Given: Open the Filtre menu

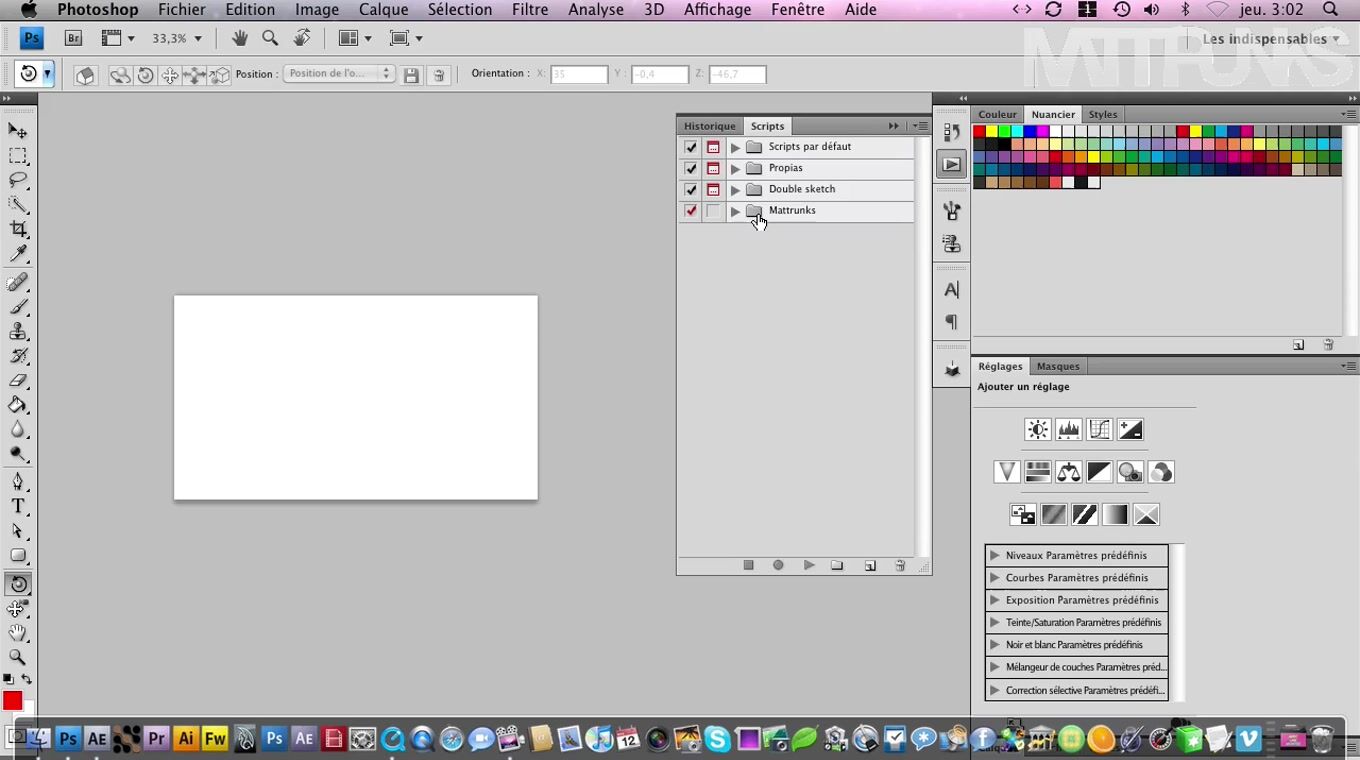Looking at the screenshot, I should point(529,10).
